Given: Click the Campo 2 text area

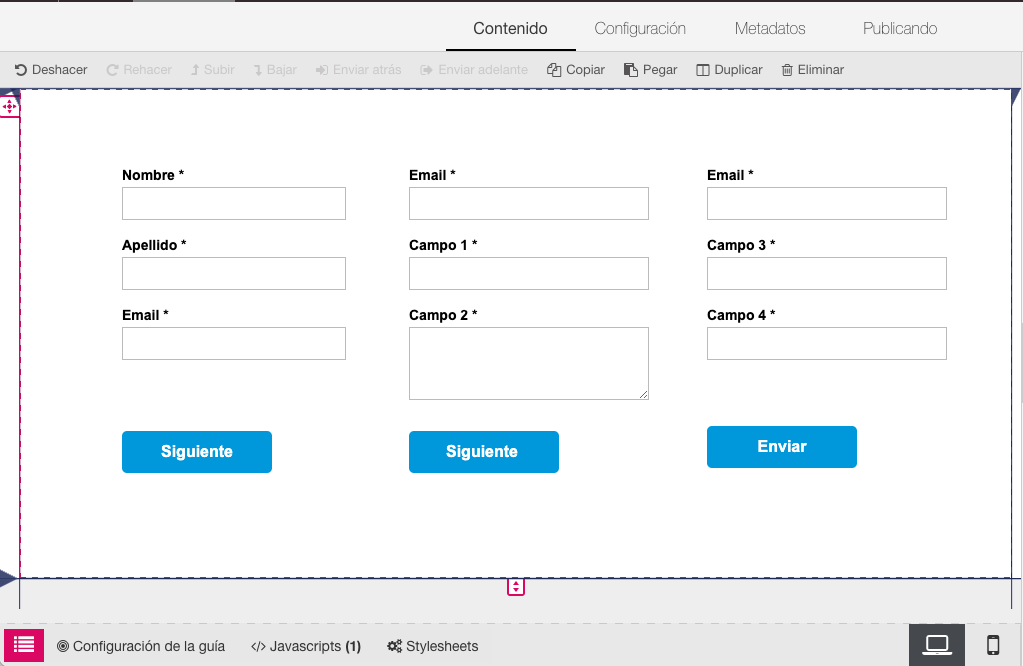Looking at the screenshot, I should pyautogui.click(x=528, y=363).
